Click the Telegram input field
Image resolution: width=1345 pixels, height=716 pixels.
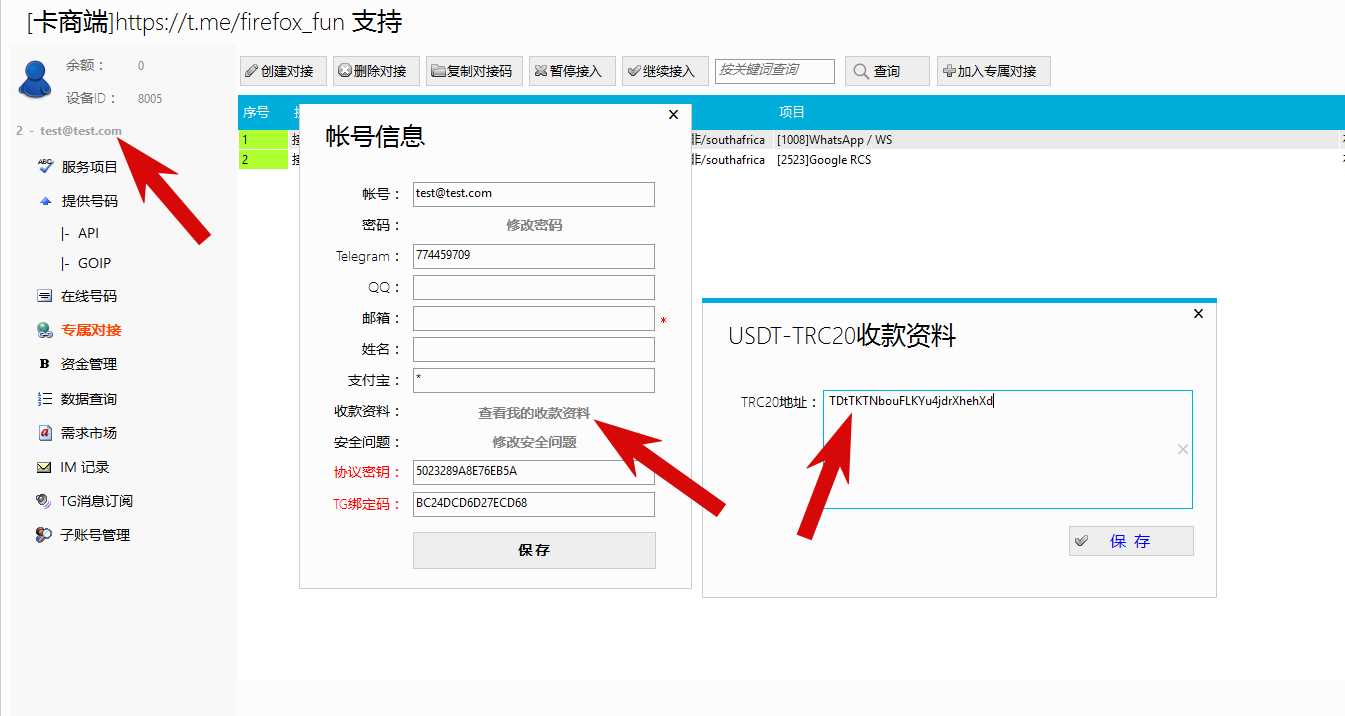coord(534,256)
